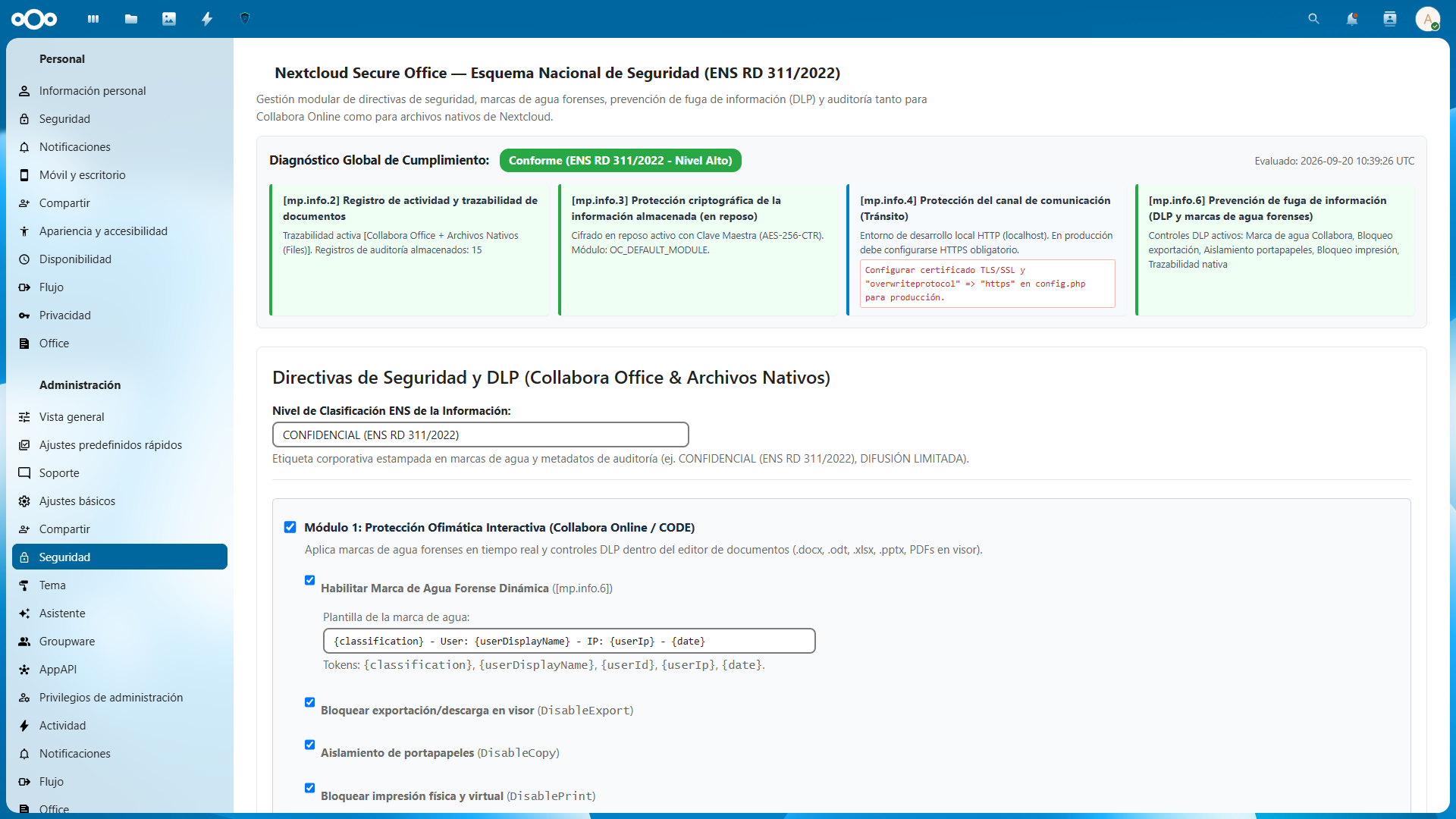
Task: Click the icon beside Privilegios de administración
Action: 24,698
